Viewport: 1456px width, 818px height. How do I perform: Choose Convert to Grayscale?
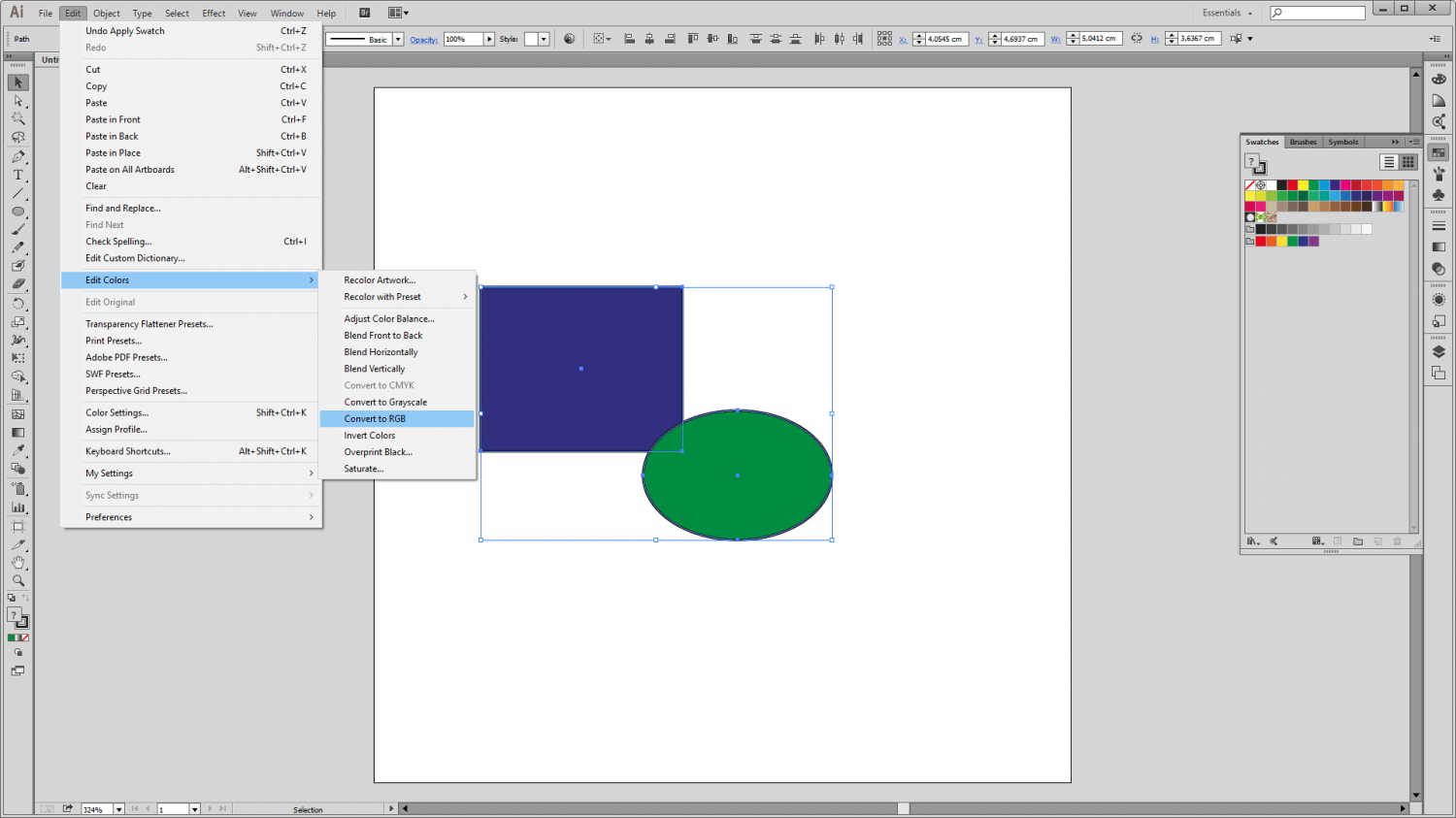[385, 402]
